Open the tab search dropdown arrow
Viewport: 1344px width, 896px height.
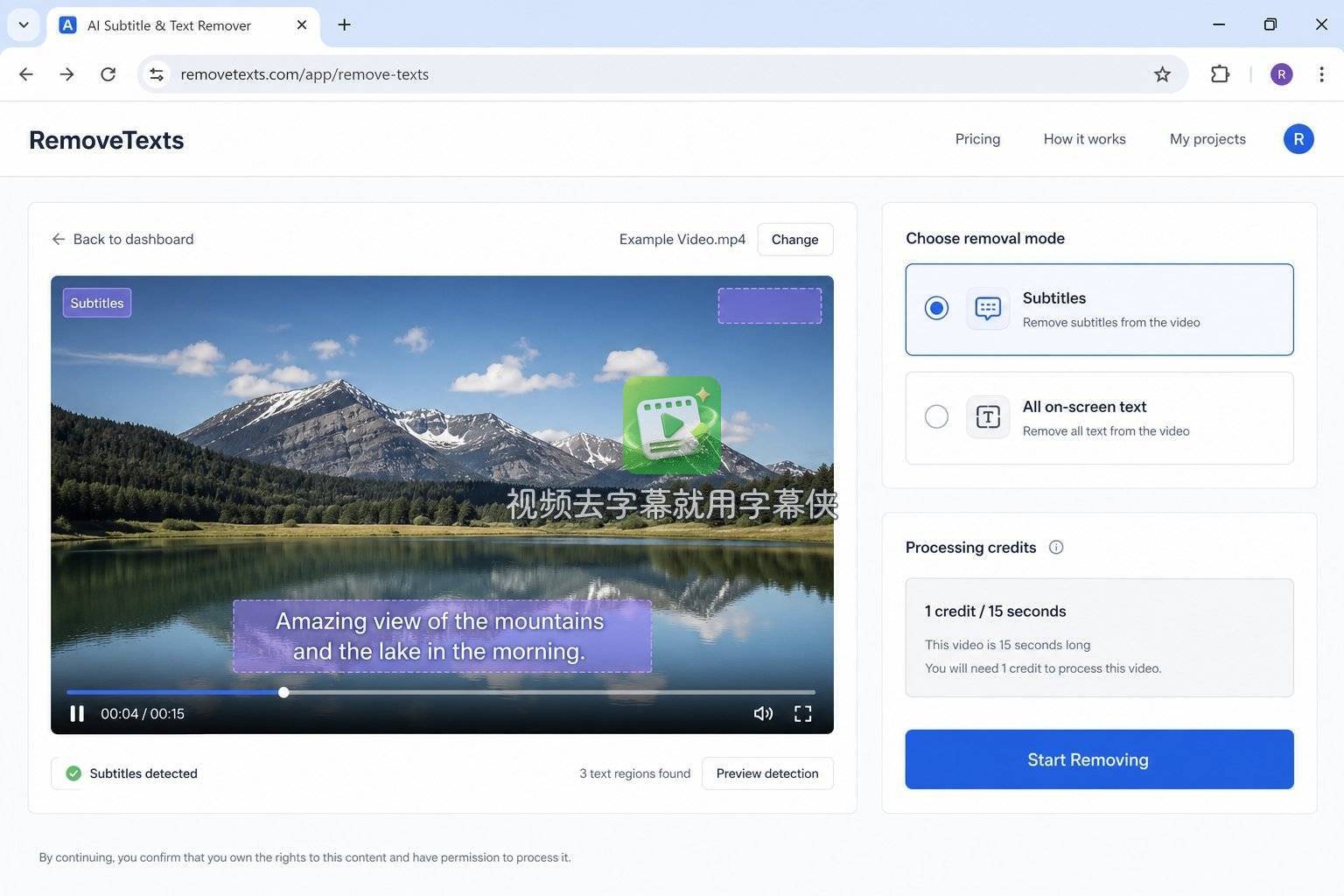tap(24, 24)
